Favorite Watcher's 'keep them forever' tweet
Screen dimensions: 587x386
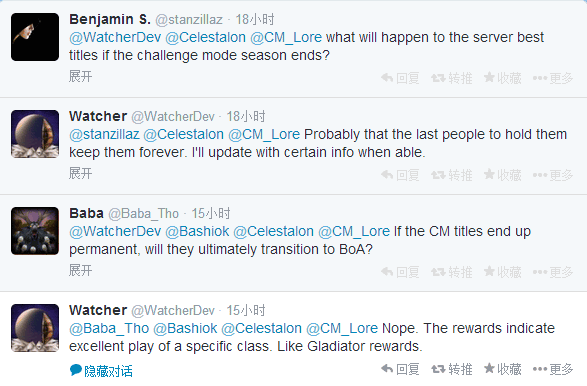[502, 175]
